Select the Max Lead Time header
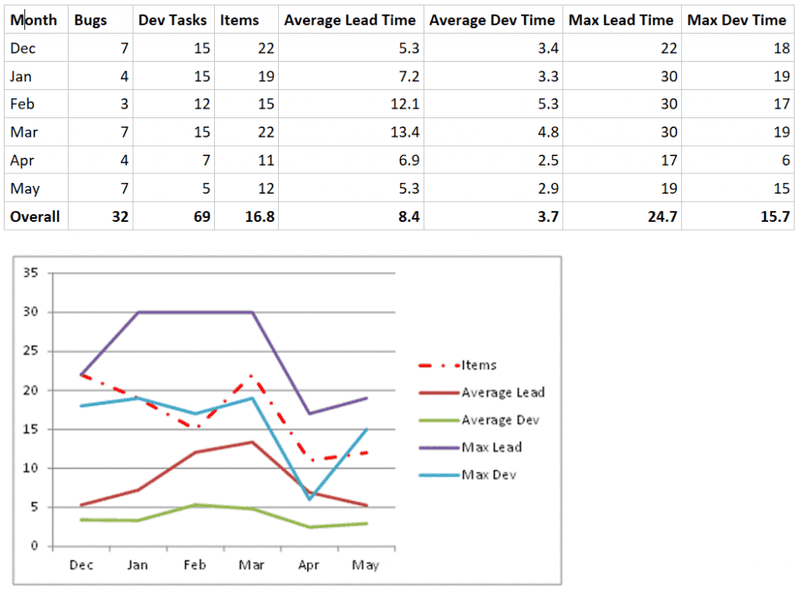This screenshot has width=800, height=593. click(x=622, y=20)
